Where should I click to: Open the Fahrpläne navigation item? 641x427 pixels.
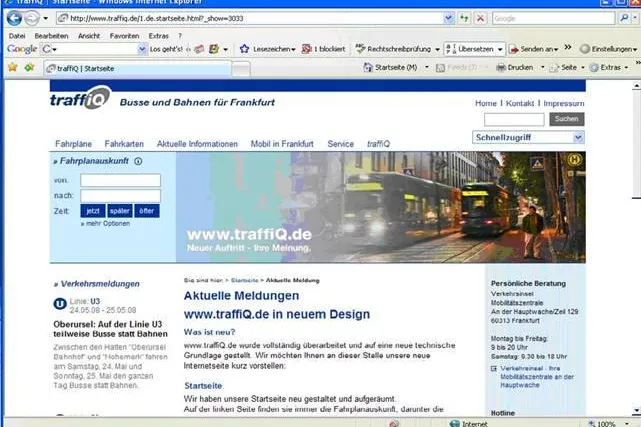pyautogui.click(x=74, y=144)
